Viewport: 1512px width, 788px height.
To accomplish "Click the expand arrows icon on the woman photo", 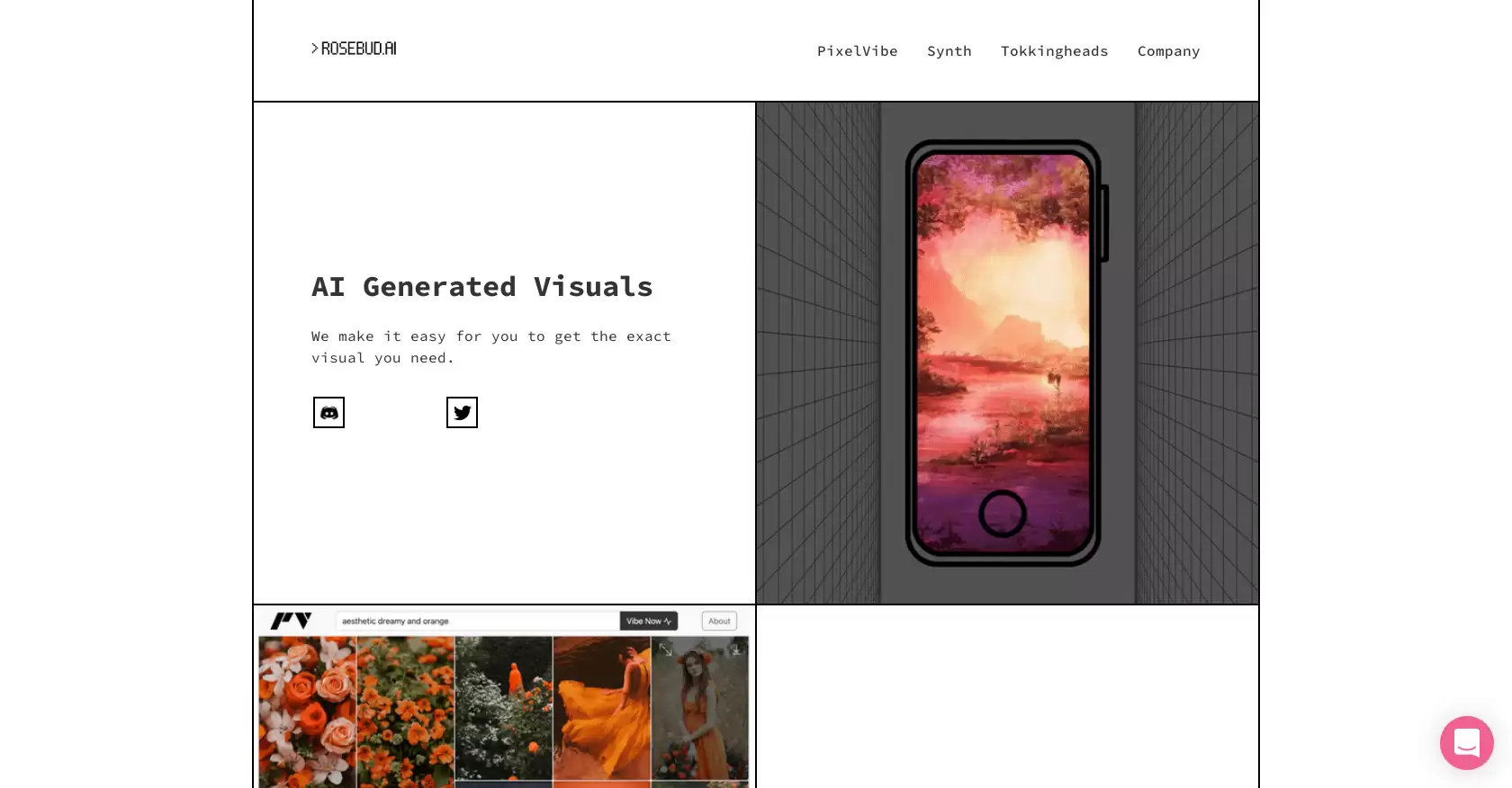I will 666,649.
